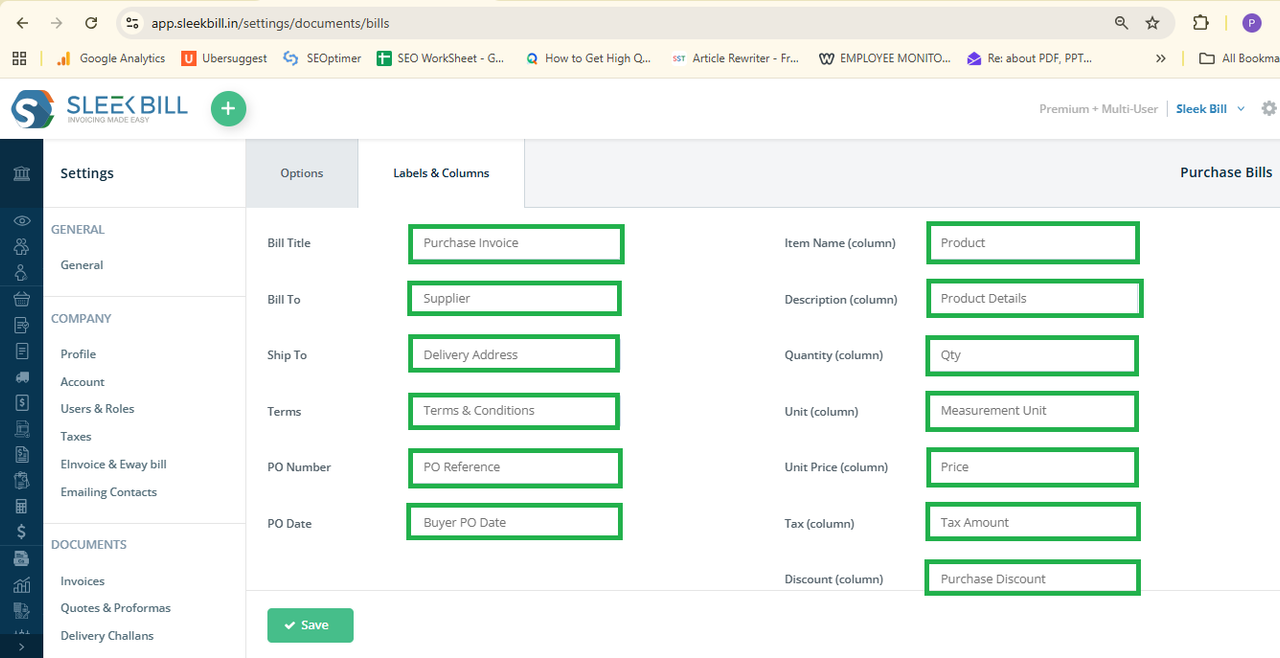The width and height of the screenshot is (1280, 658).
Task: Open browser Extensions puzzle icon
Action: 1201,22
